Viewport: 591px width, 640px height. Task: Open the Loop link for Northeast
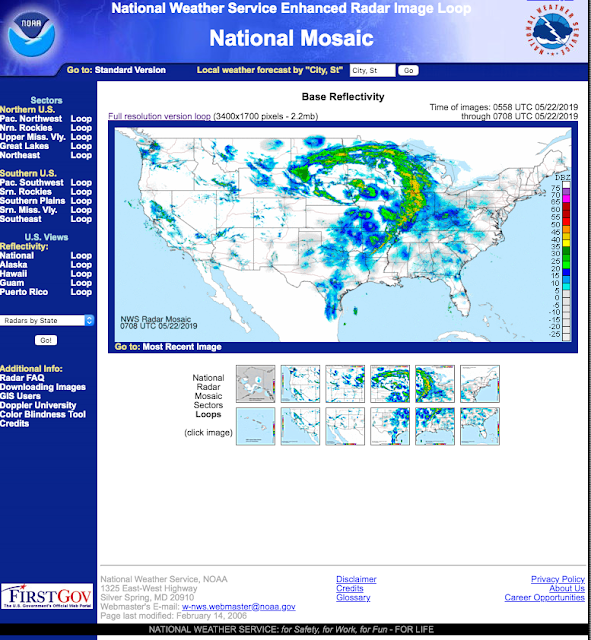[81, 155]
